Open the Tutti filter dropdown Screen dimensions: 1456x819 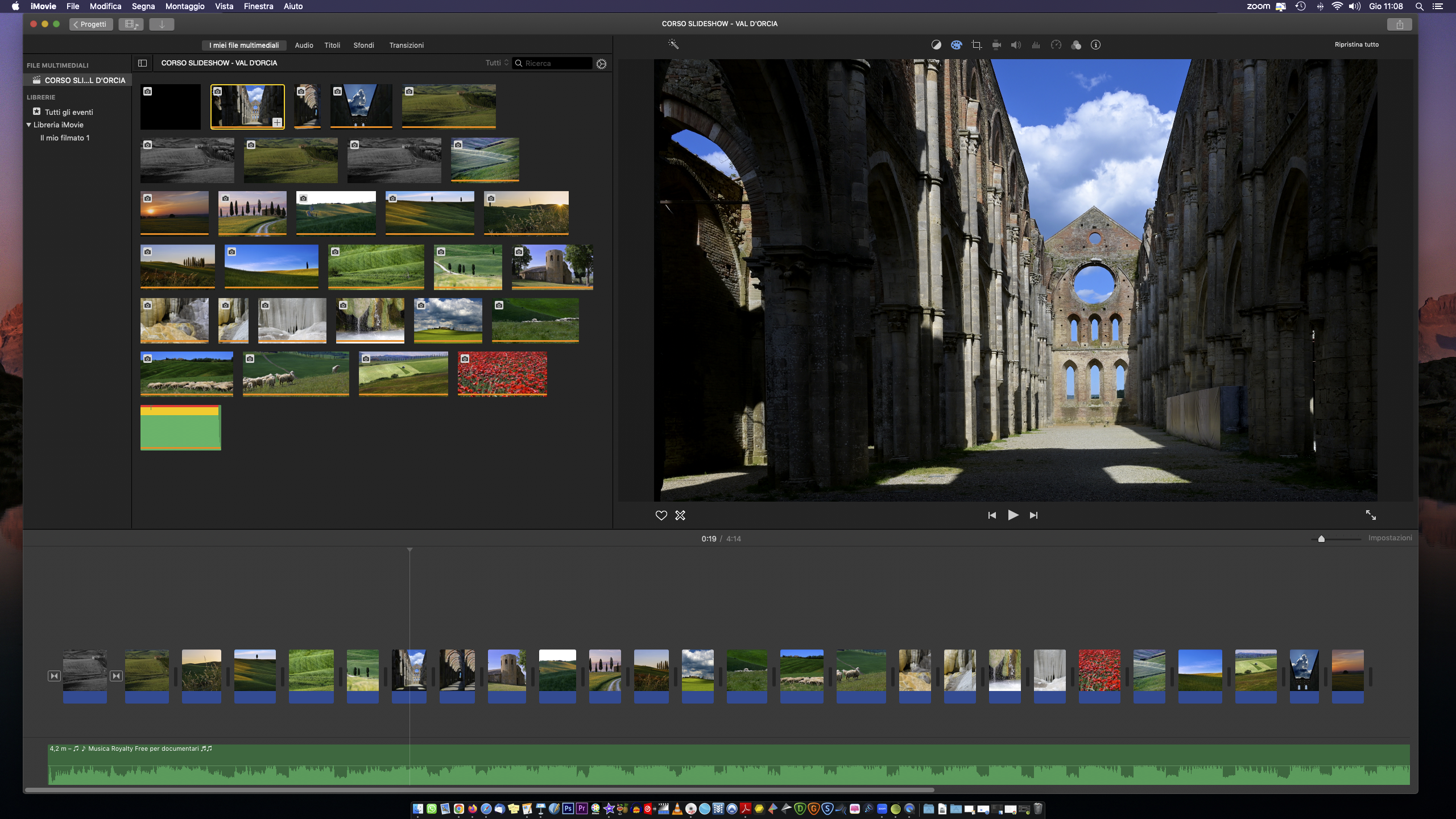(497, 63)
